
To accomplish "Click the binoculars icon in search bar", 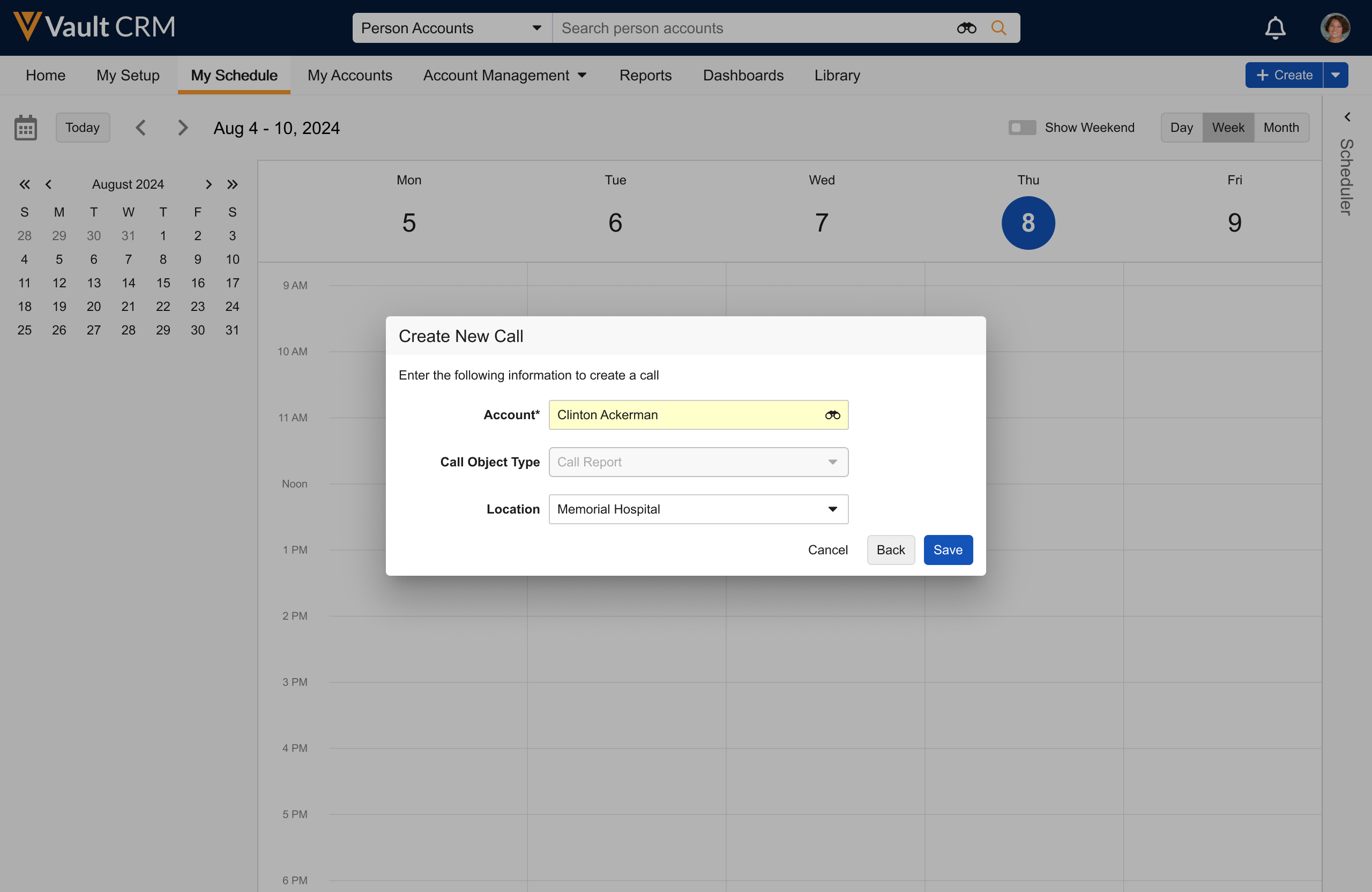I will point(966,28).
